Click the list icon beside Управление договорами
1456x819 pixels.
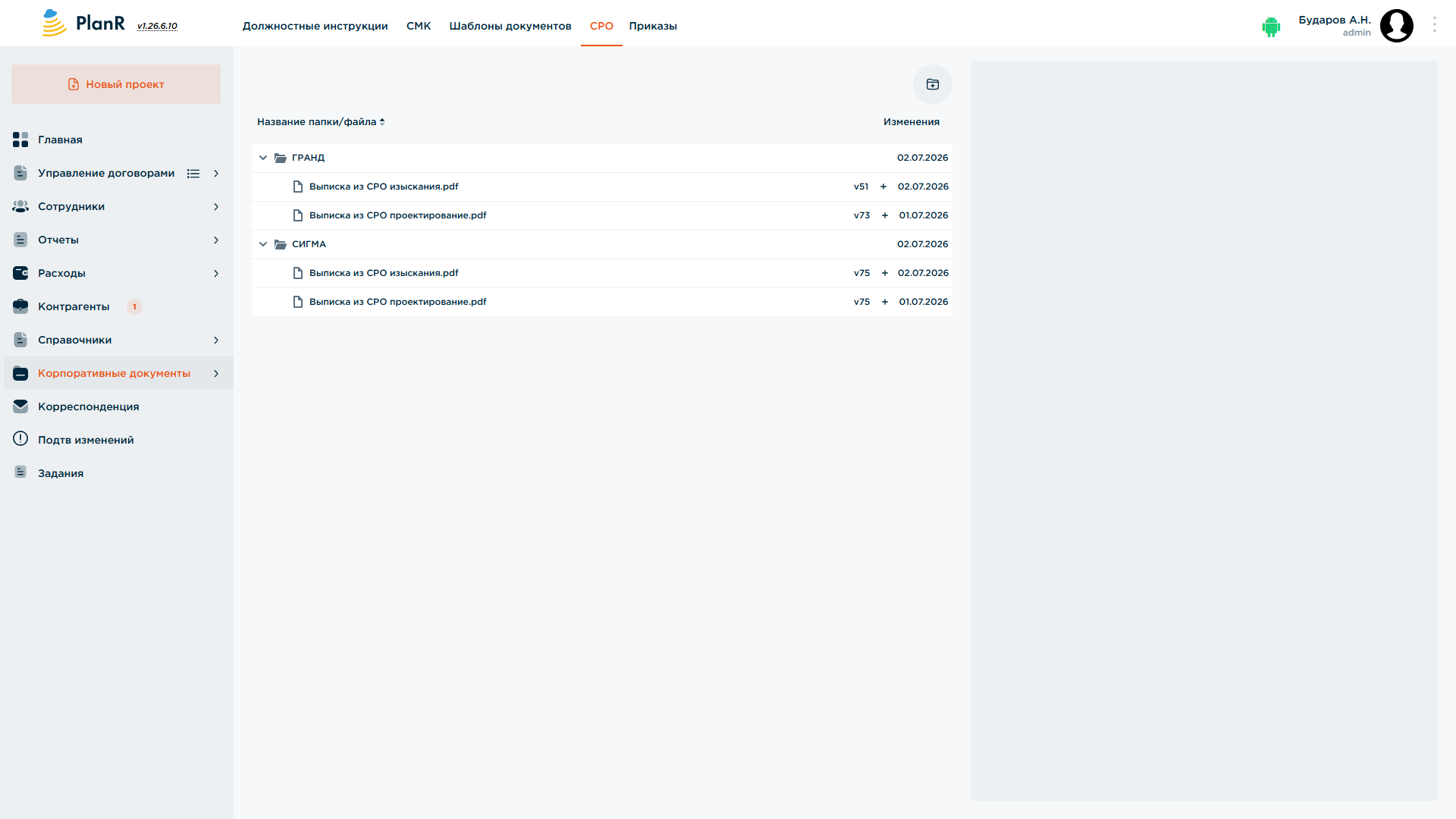193,174
